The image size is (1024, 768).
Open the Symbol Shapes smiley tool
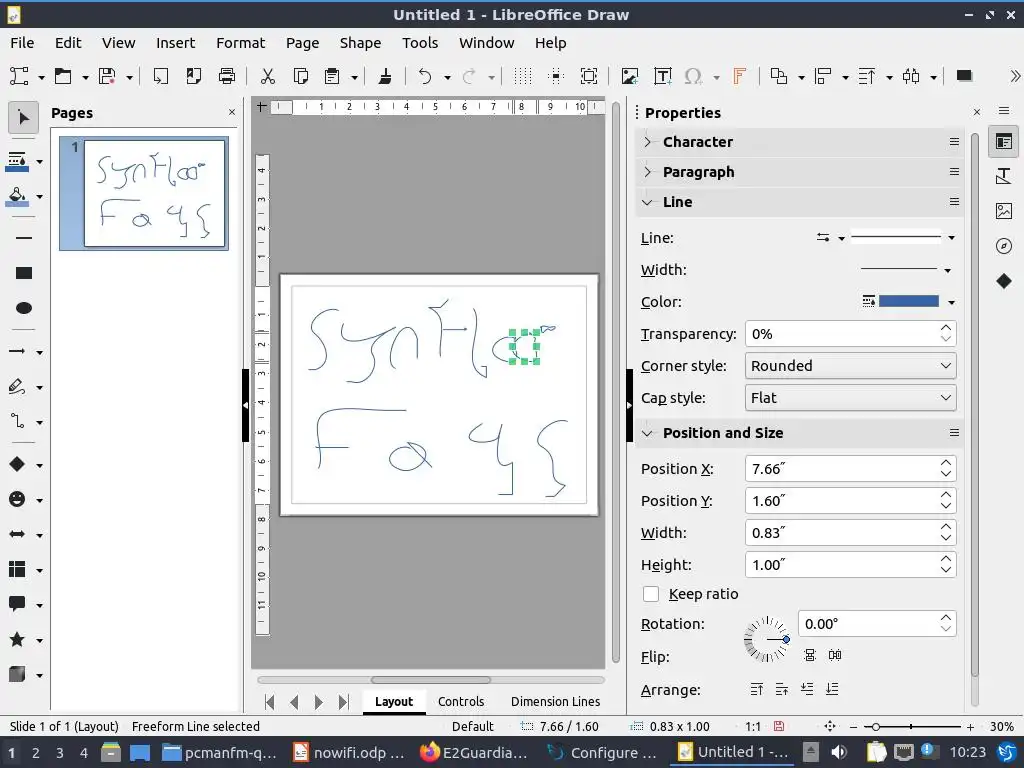(x=18, y=500)
